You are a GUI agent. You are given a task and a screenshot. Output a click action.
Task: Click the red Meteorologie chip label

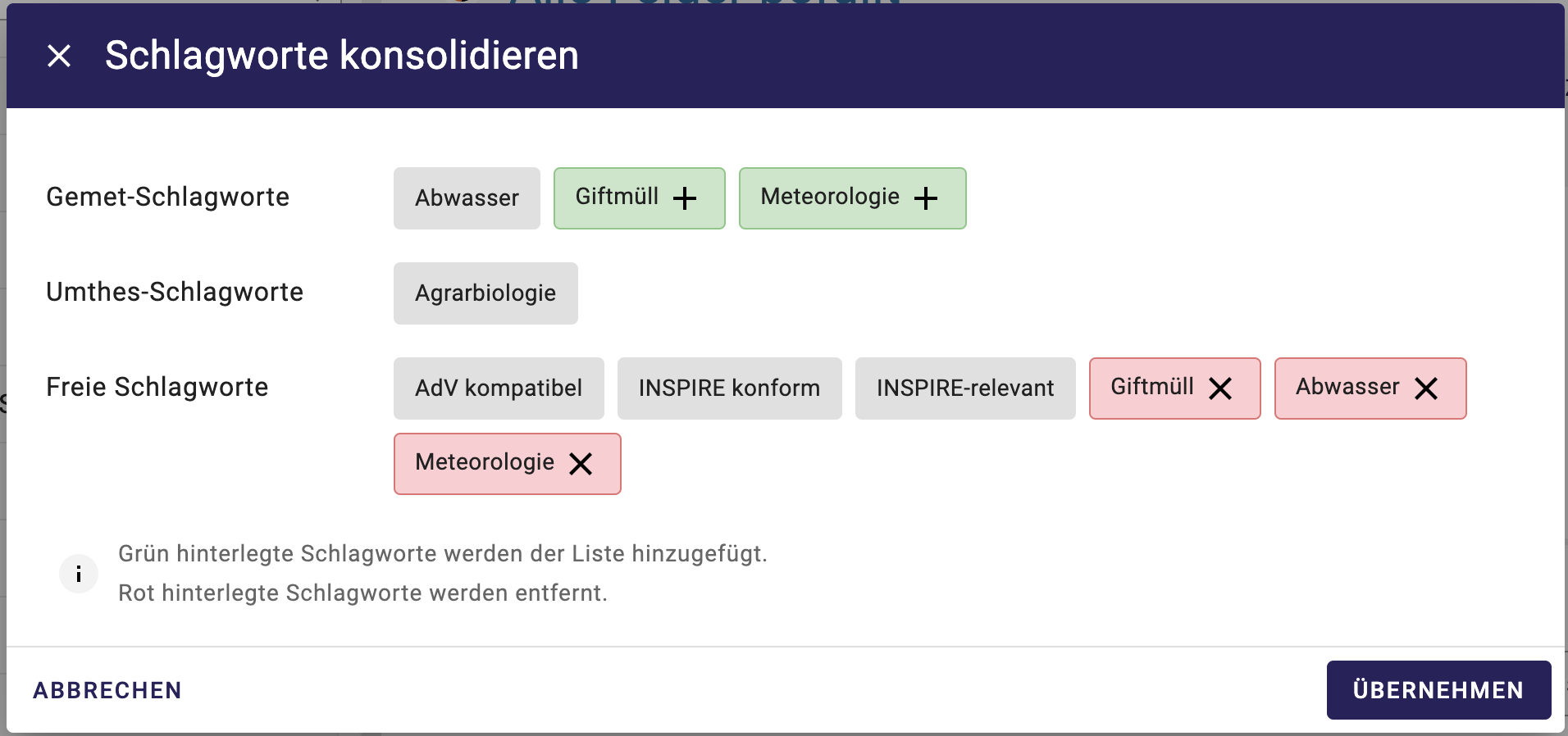point(485,462)
